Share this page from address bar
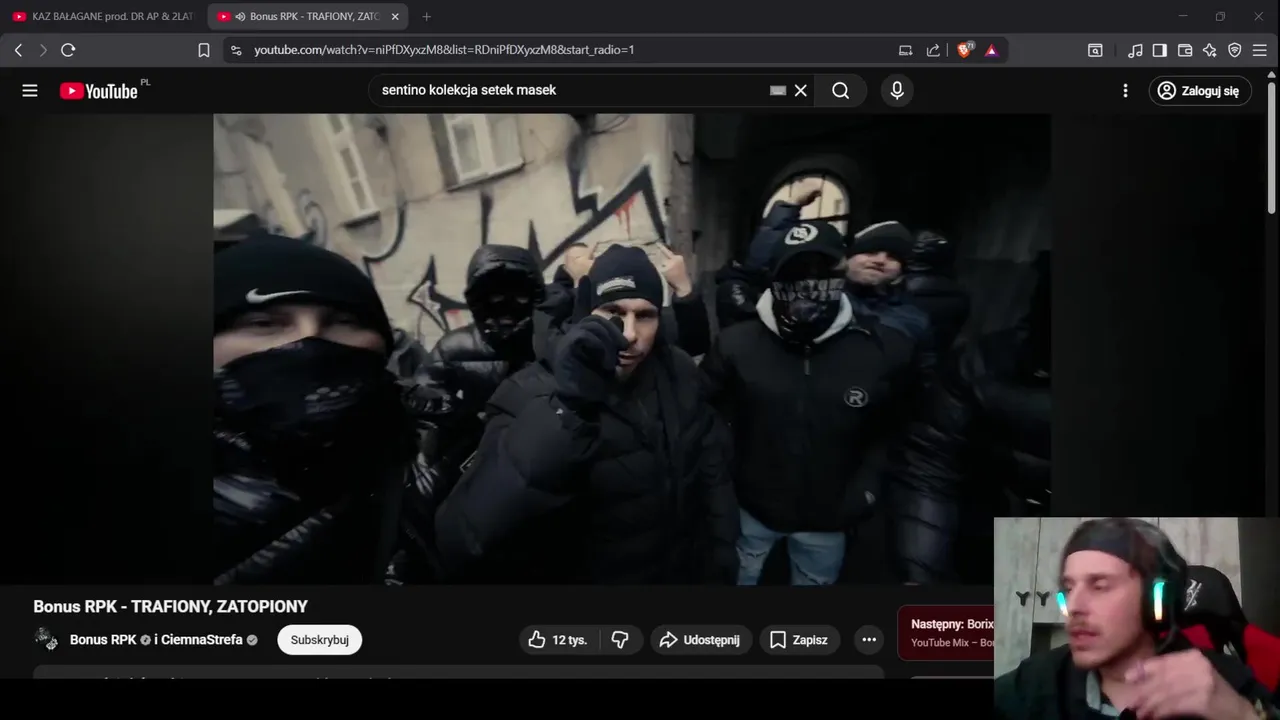The width and height of the screenshot is (1280, 720). point(933,50)
